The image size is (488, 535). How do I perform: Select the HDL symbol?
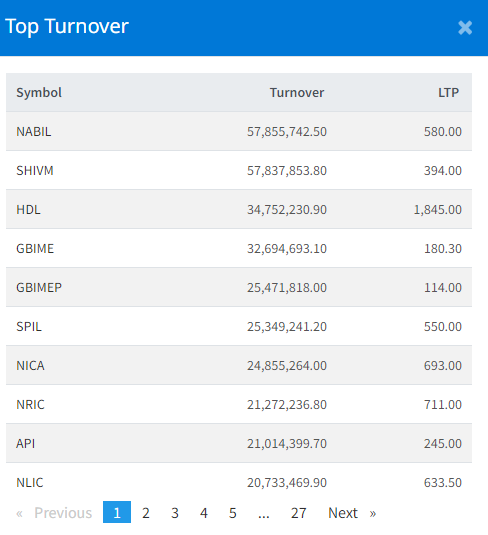click(28, 209)
